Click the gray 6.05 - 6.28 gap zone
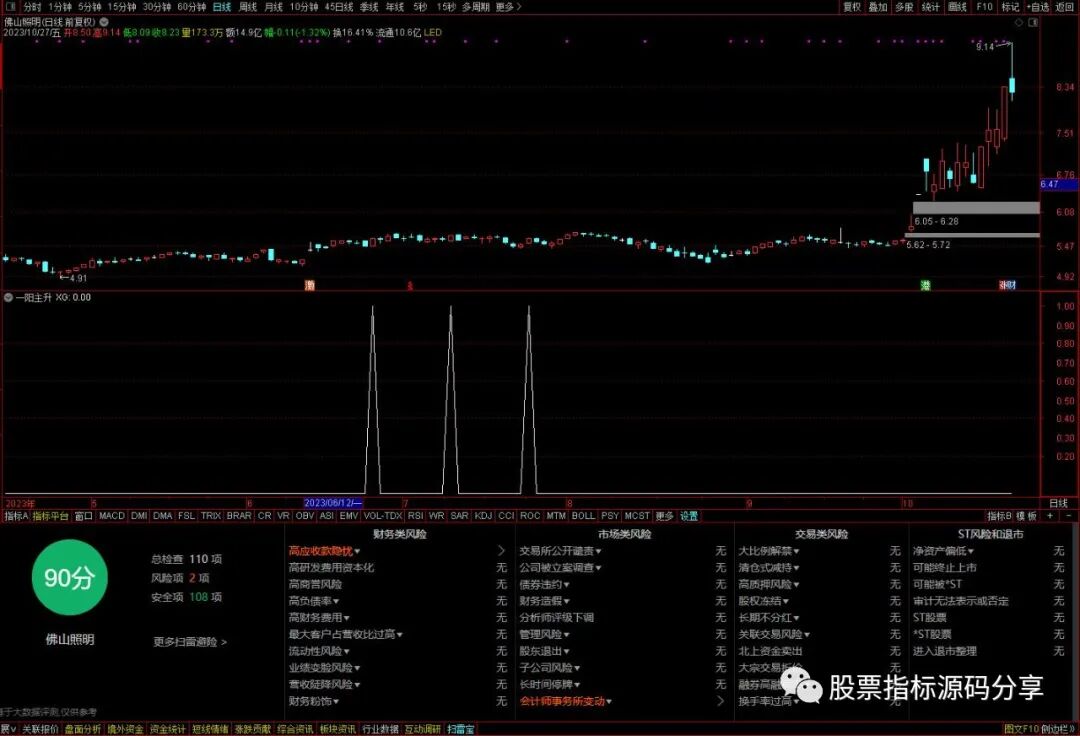Viewport: 1080px width, 736px height. click(x=976, y=208)
